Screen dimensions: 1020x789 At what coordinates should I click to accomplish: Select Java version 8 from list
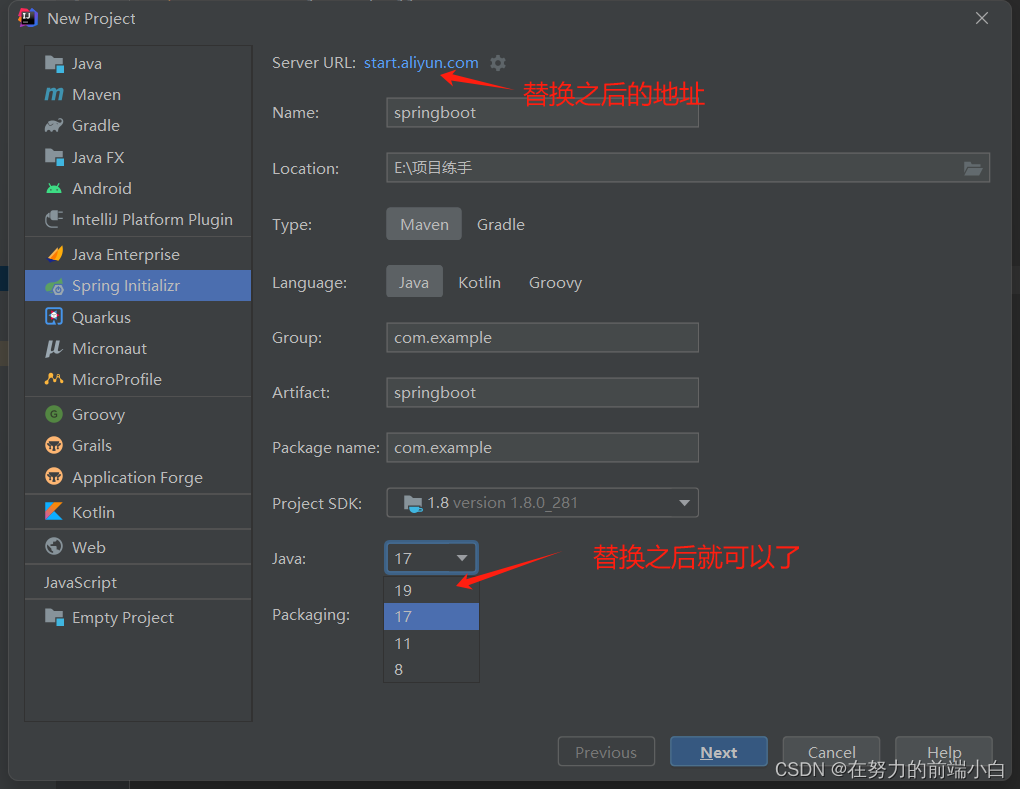pyautogui.click(x=431, y=669)
